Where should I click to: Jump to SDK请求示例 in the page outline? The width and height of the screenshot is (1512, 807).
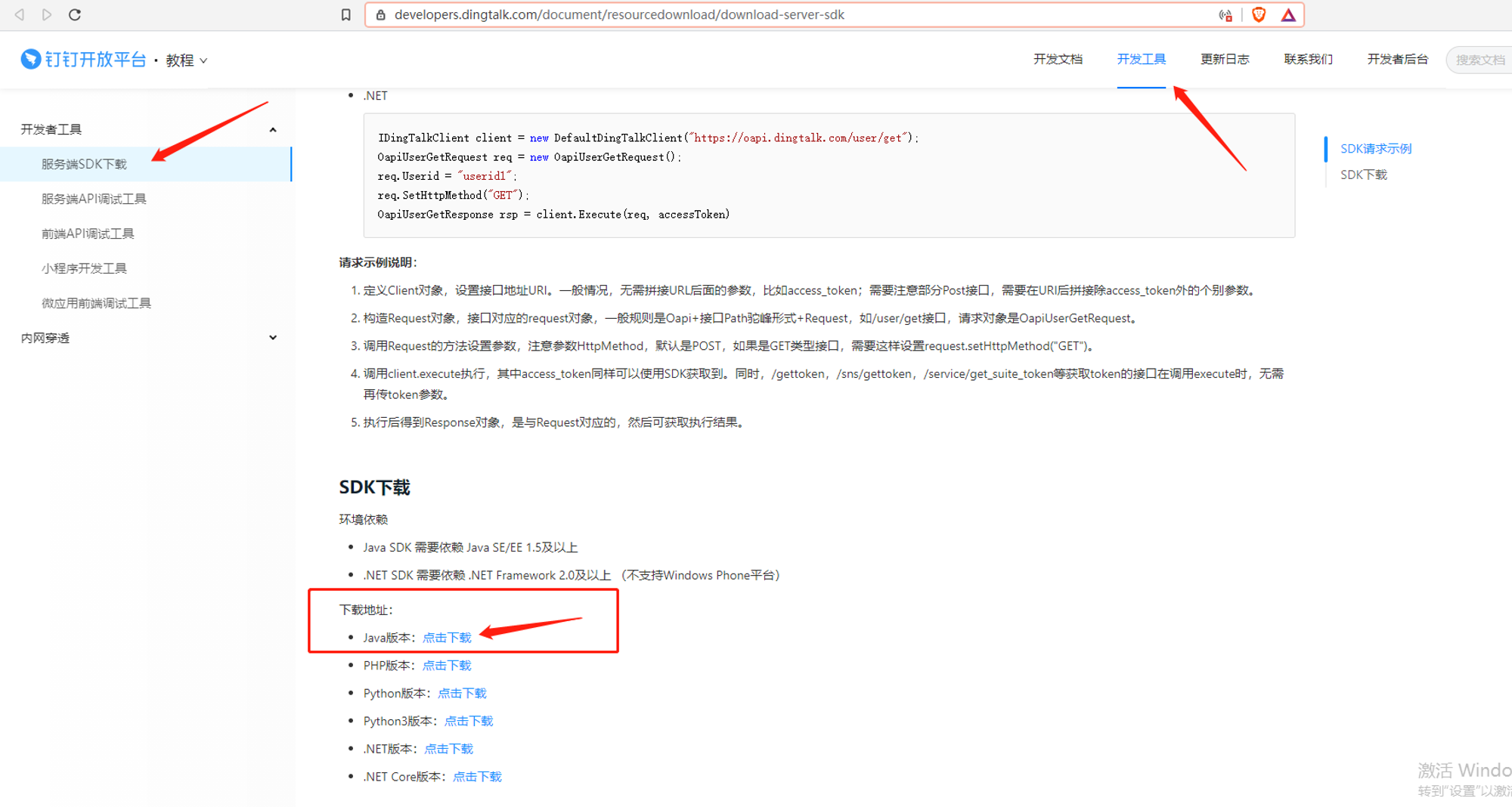point(1376,149)
